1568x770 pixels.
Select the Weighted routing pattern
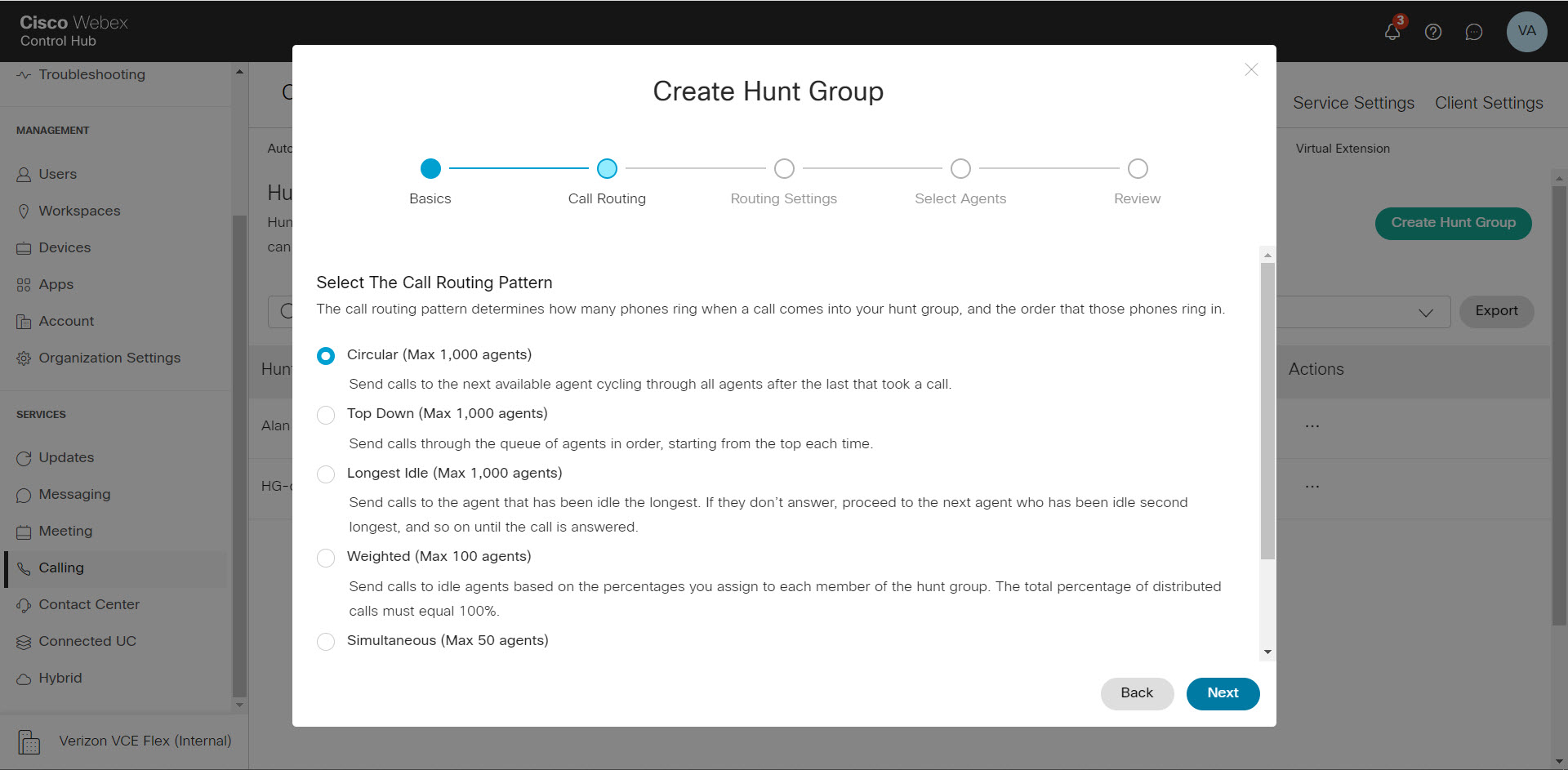point(326,558)
